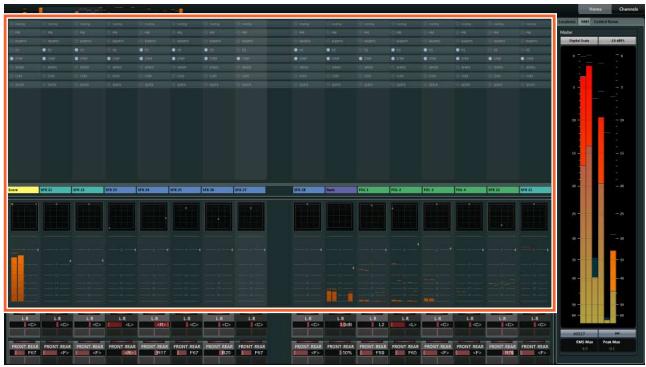This screenshot has width=646, height=367.
Task: Select the SFX 24 channel name label
Action: (152, 190)
